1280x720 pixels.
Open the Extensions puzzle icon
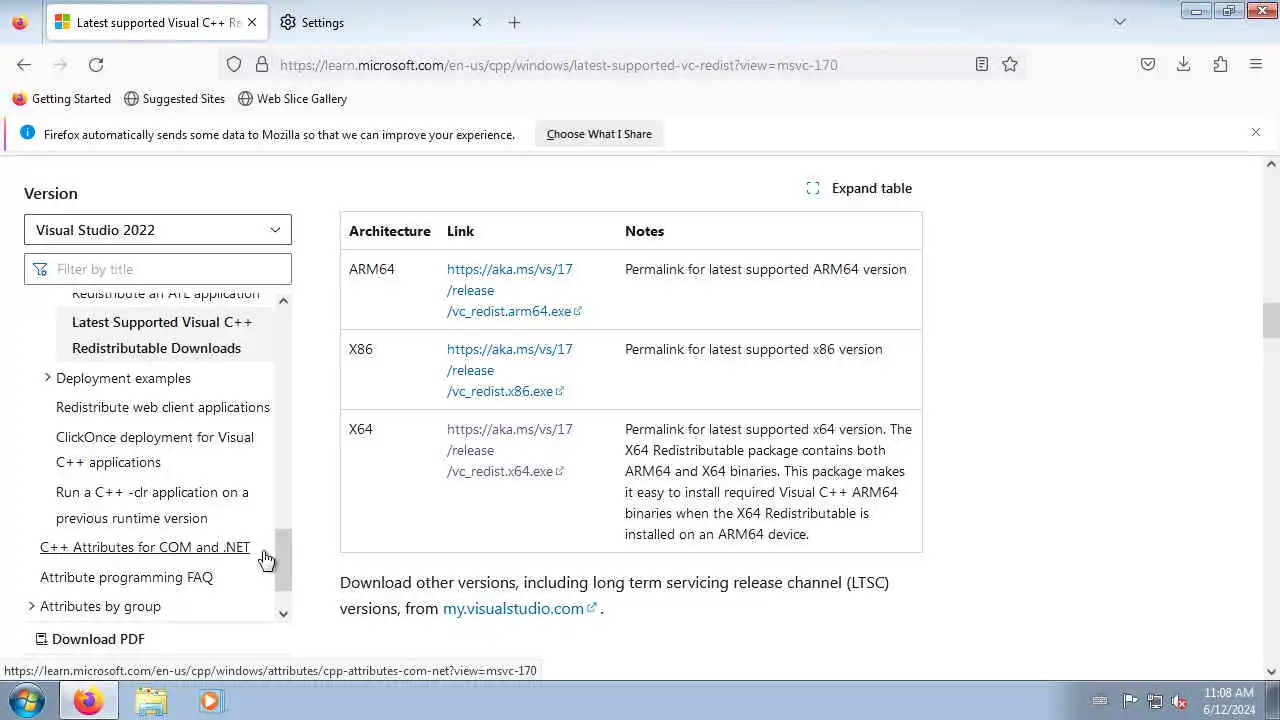[x=1220, y=65]
